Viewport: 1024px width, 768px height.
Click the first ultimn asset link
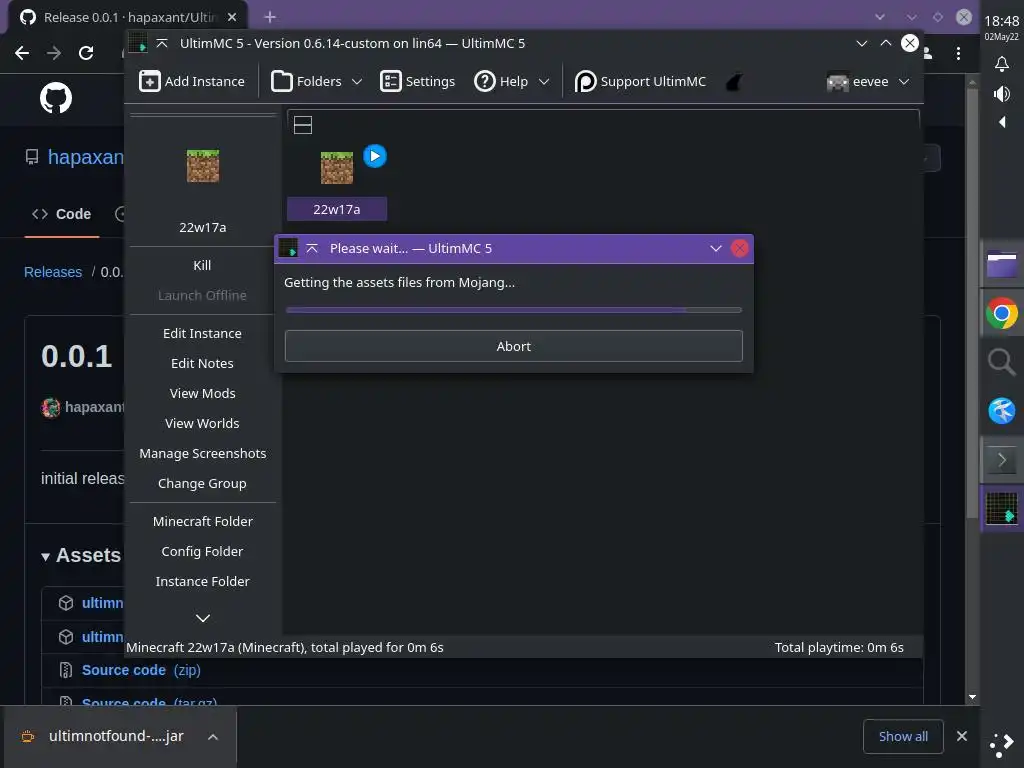[103, 603]
